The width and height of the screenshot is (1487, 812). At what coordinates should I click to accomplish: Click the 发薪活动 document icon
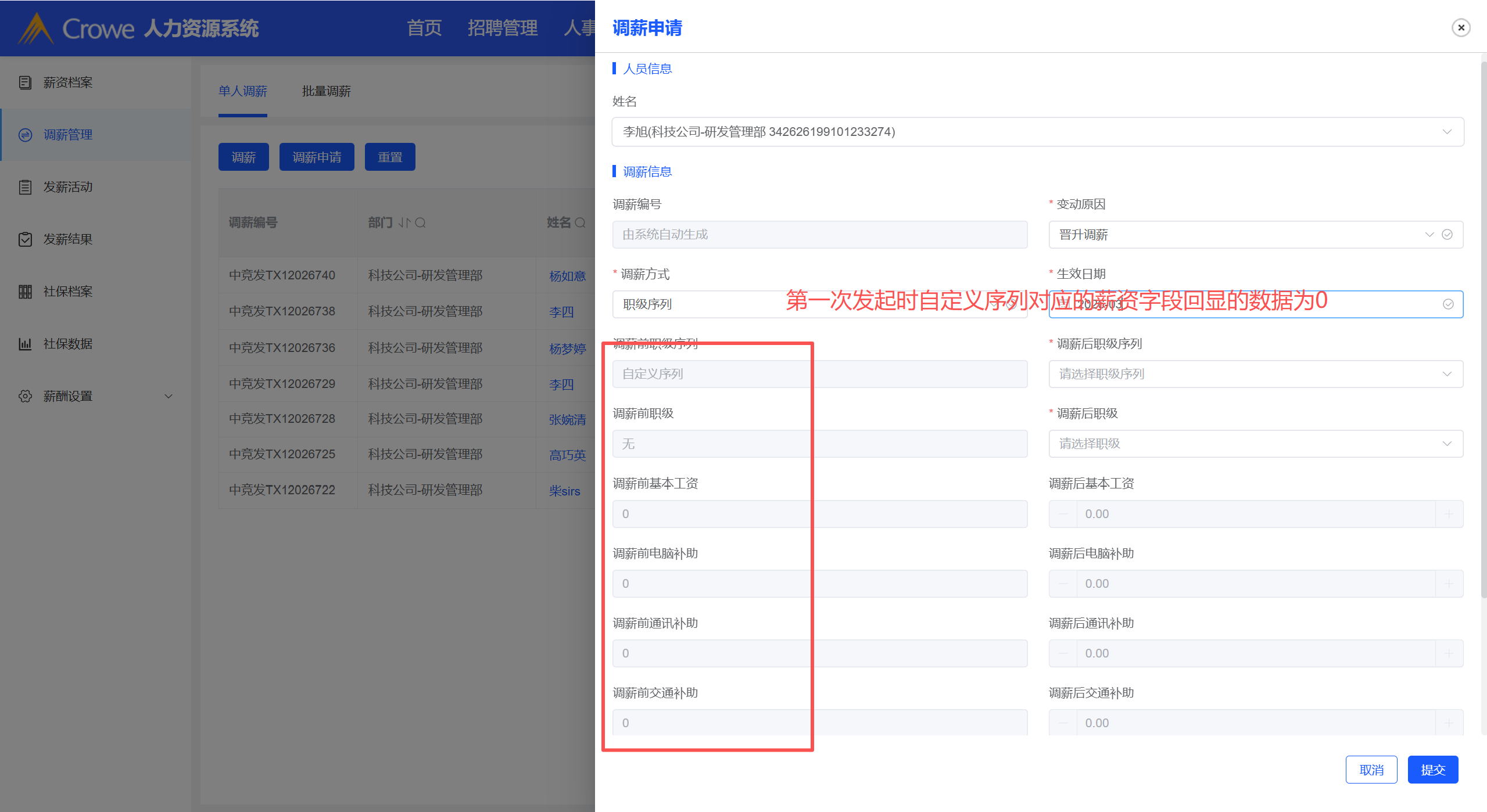pyautogui.click(x=25, y=187)
